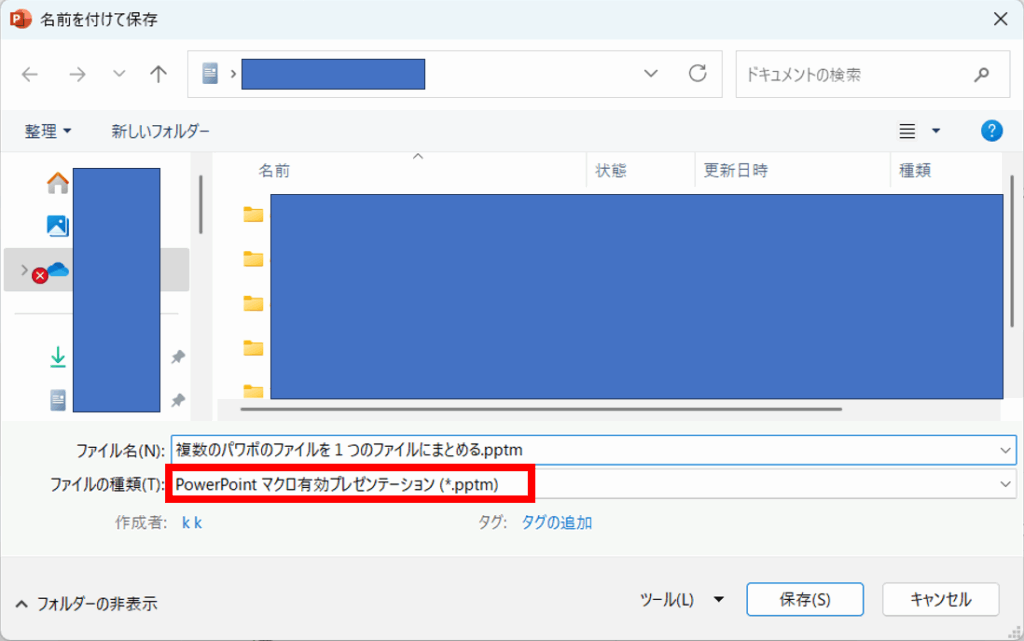1024x641 pixels.
Task: Click the view layout icon
Action: coord(908,131)
